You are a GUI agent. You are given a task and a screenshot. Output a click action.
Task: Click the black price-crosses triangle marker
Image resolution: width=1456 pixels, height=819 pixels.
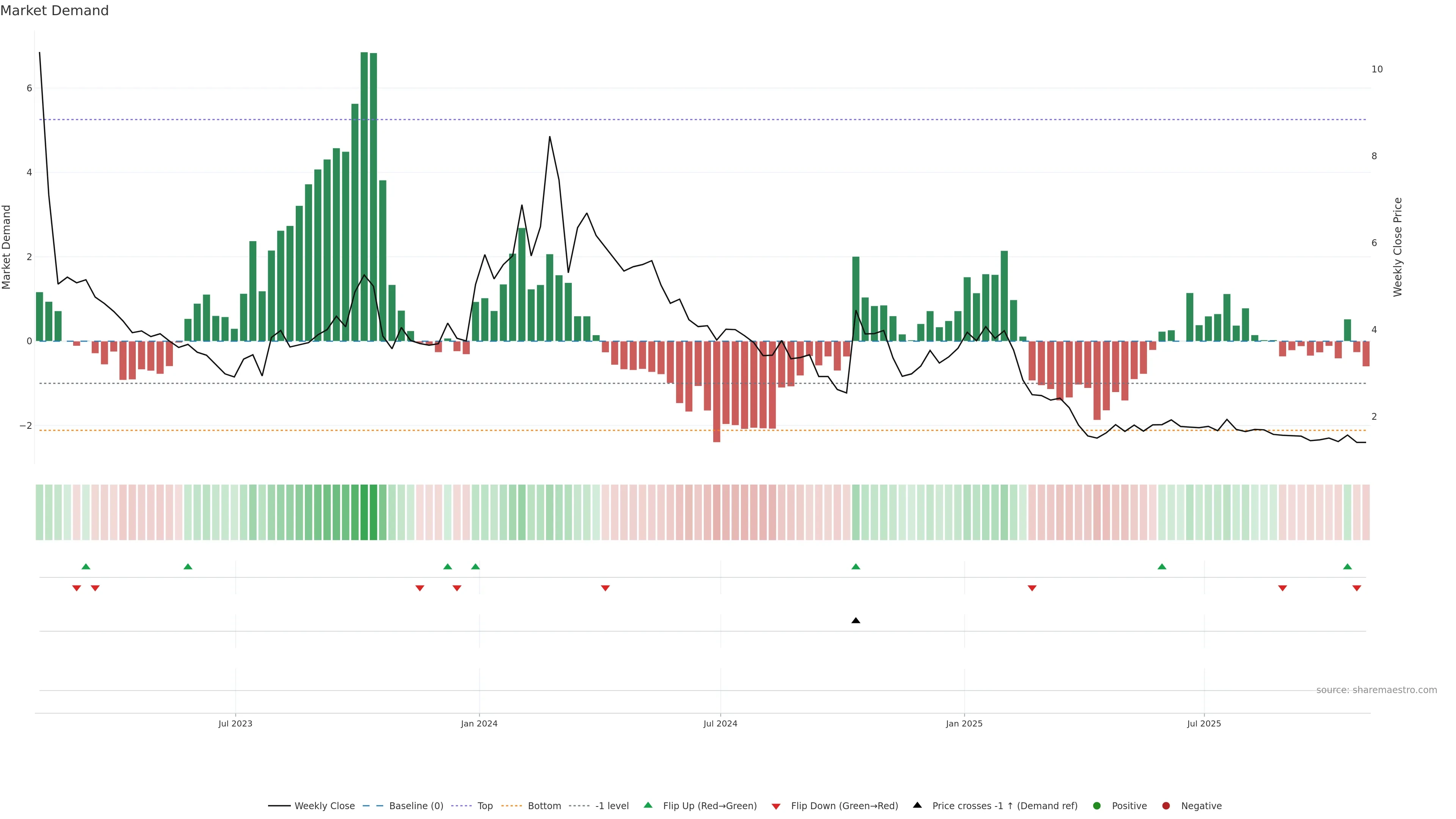pos(856,621)
